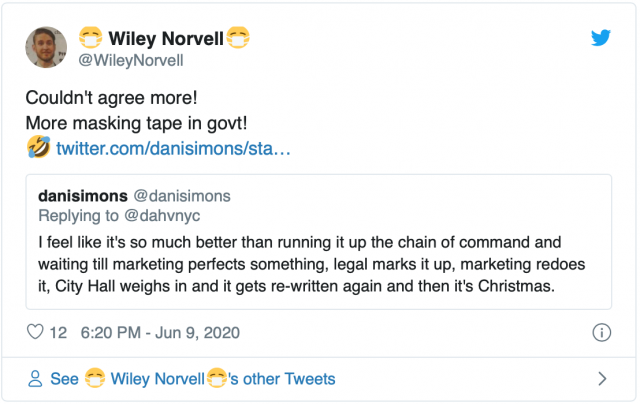Open the 6:20 PM - Jun 9, 2020 timestamp
This screenshot has width=640, height=404.
point(161,332)
